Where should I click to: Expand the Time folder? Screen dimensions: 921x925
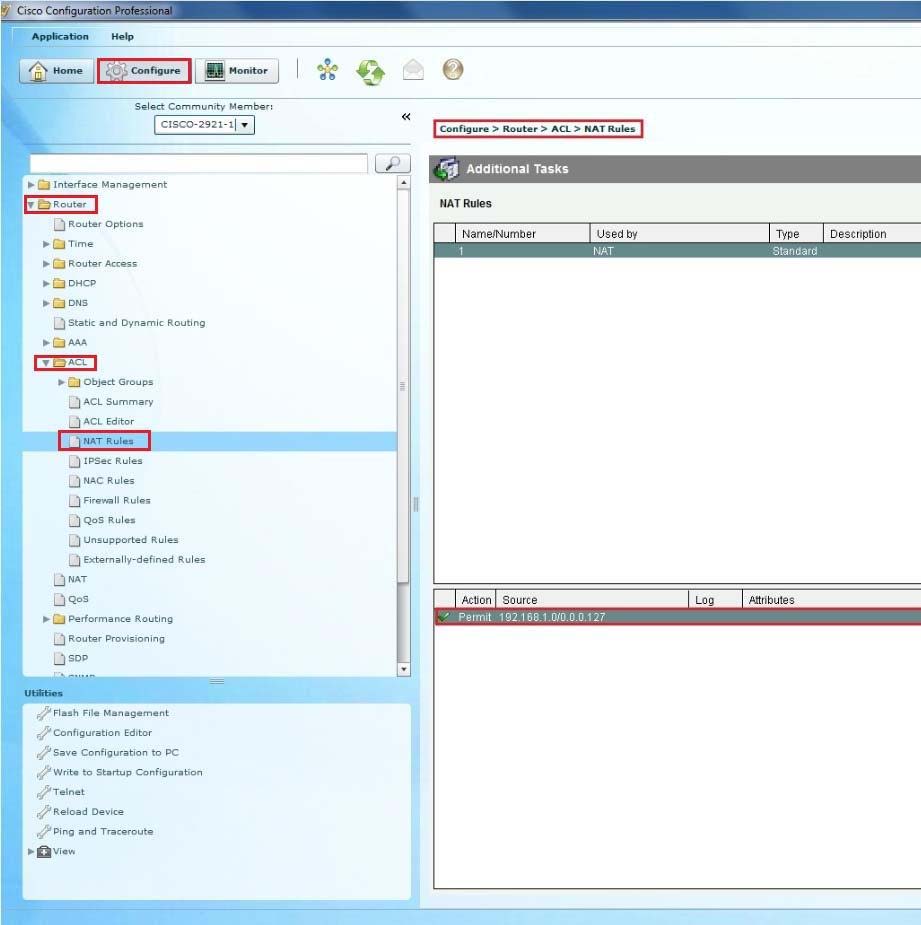click(46, 244)
